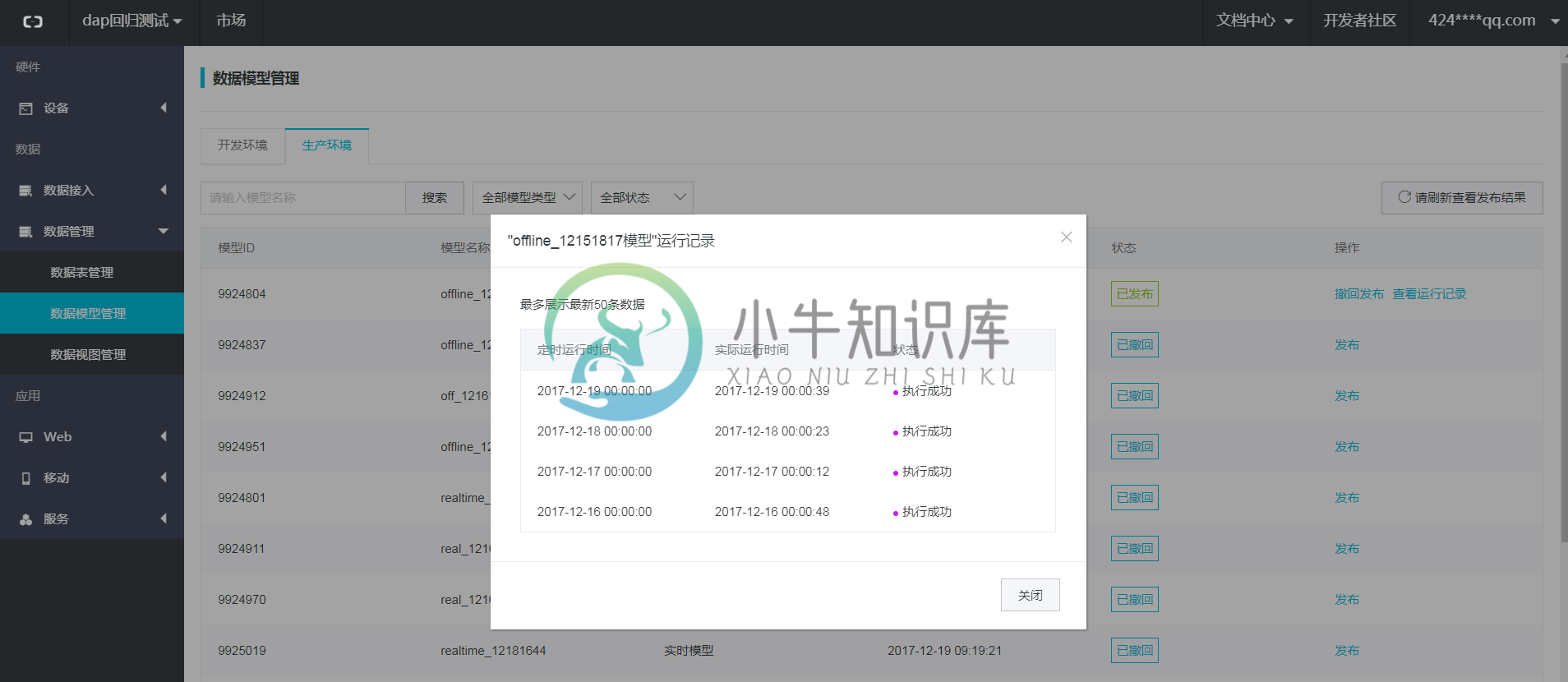Click 发布 for model 9924911
1568x682 pixels.
click(1347, 549)
